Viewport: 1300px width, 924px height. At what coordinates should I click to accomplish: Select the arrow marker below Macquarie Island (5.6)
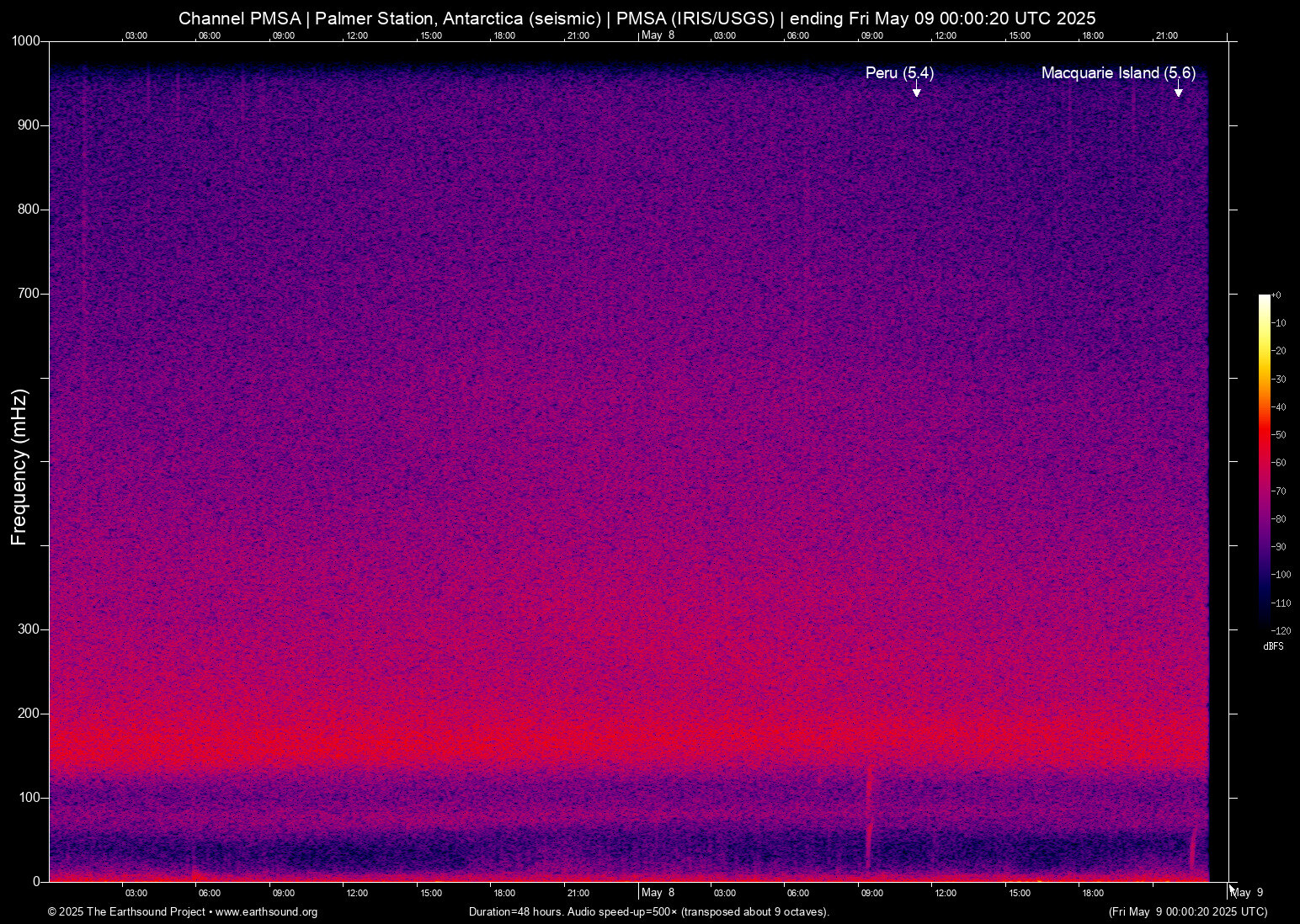coord(1179,89)
